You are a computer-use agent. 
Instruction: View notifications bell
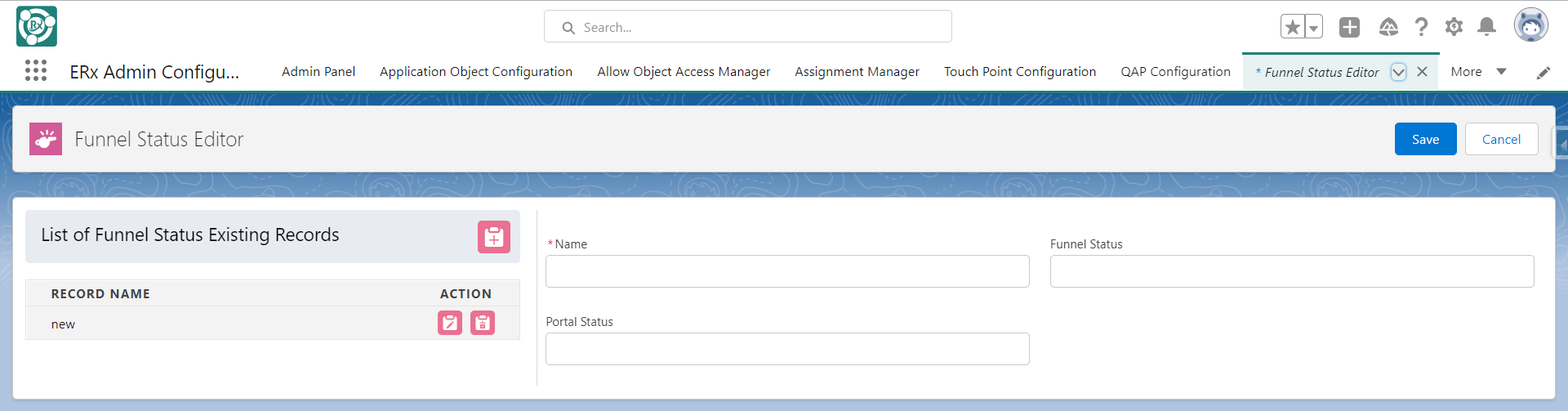1486,27
